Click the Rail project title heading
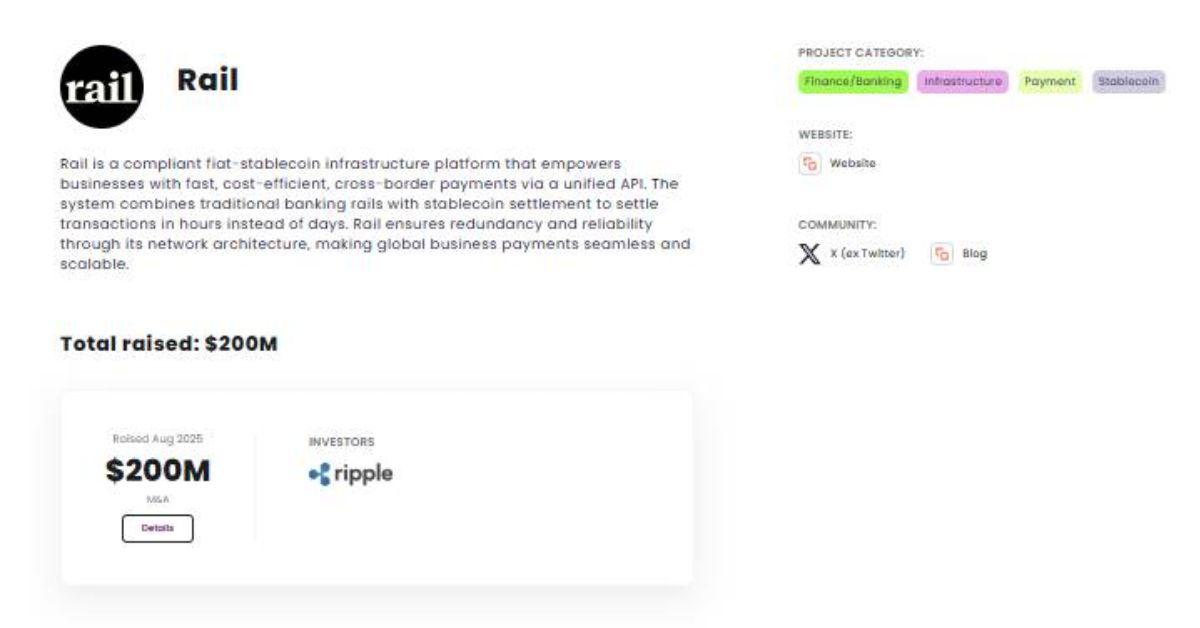Screen dimensions: 1200x628 click(208, 80)
